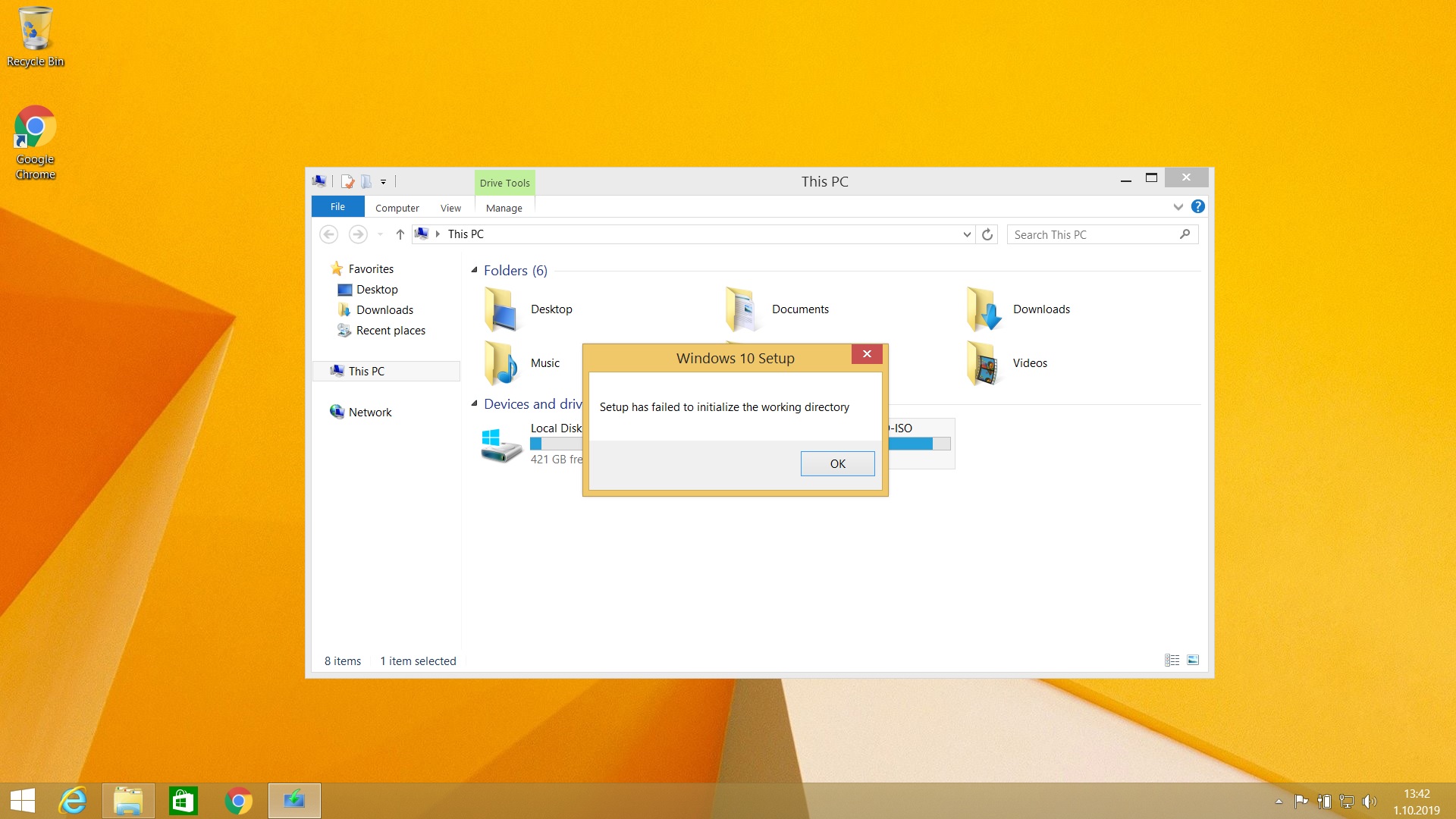Click the Refresh button next to the address bar
This screenshot has height=819, width=1456.
(987, 234)
